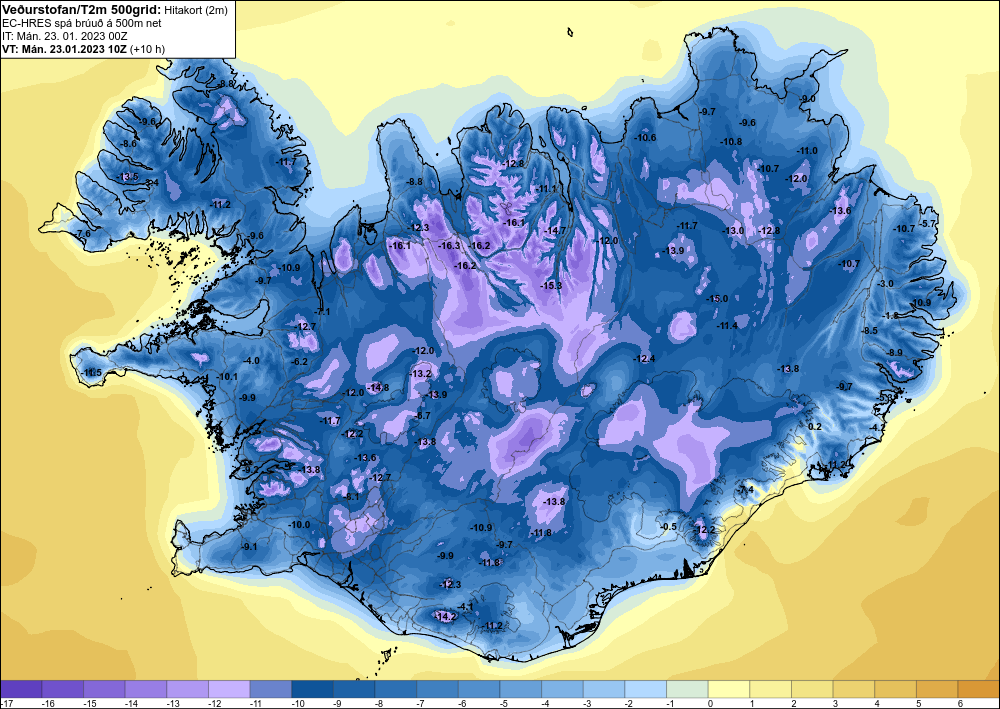
Task: Click the '-13.5' temperature value
Action: 128,177
